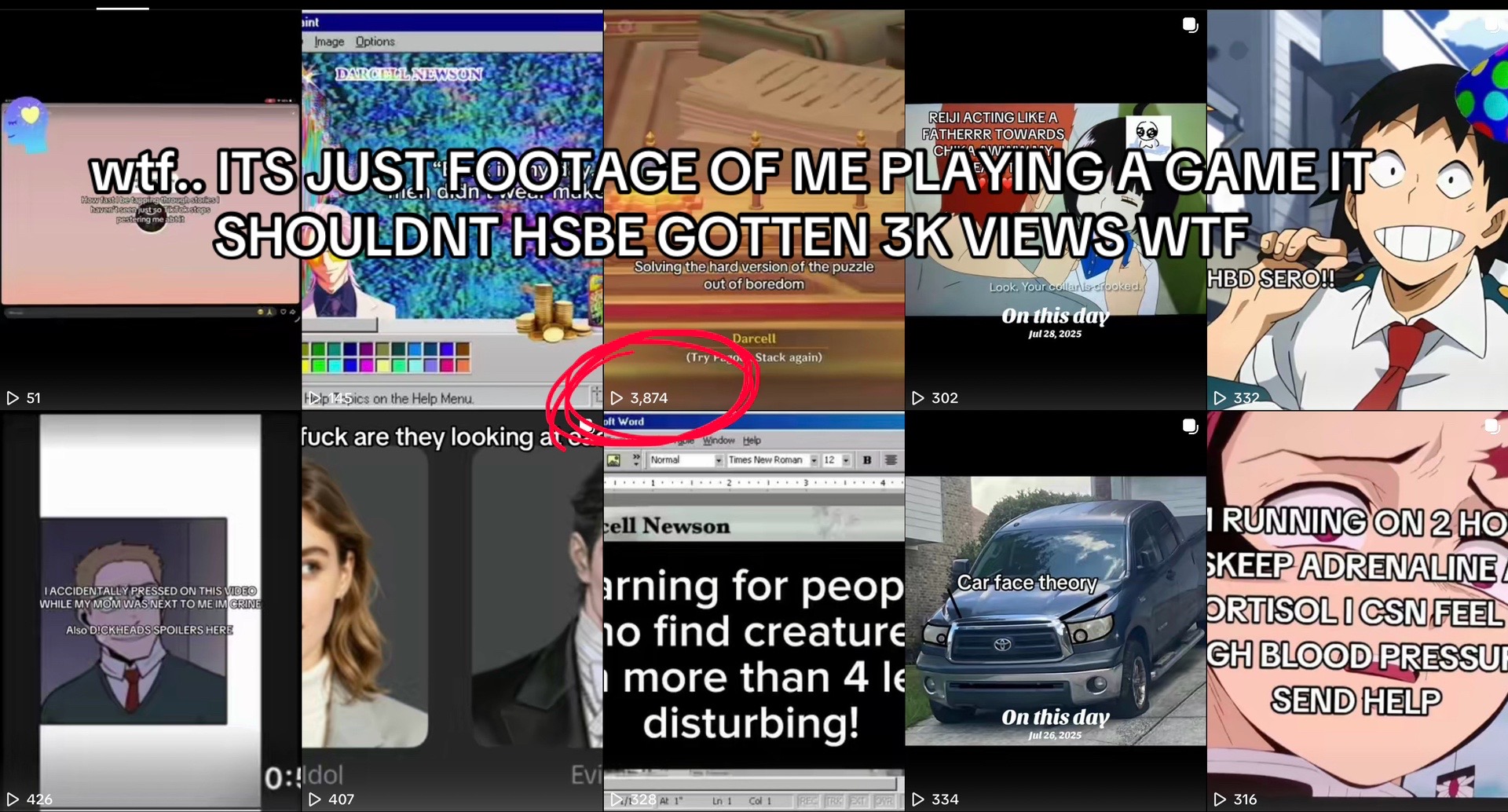Click the play icon beside 145 views
Image resolution: width=1508 pixels, height=812 pixels.
click(314, 398)
